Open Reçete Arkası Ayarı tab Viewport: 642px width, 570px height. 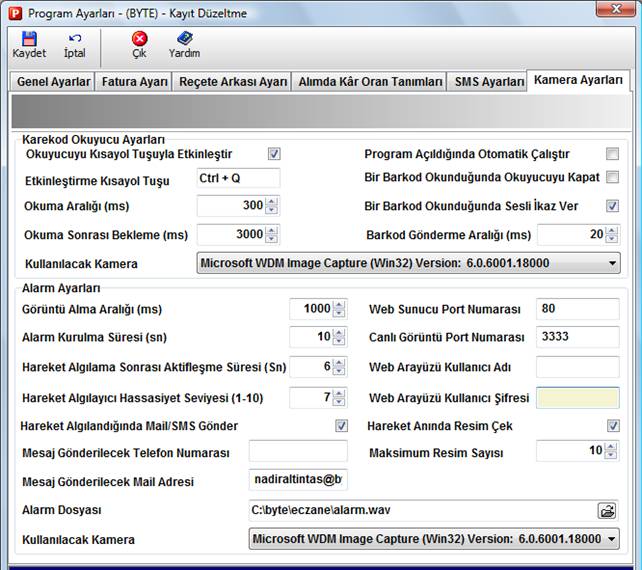pyautogui.click(x=233, y=81)
